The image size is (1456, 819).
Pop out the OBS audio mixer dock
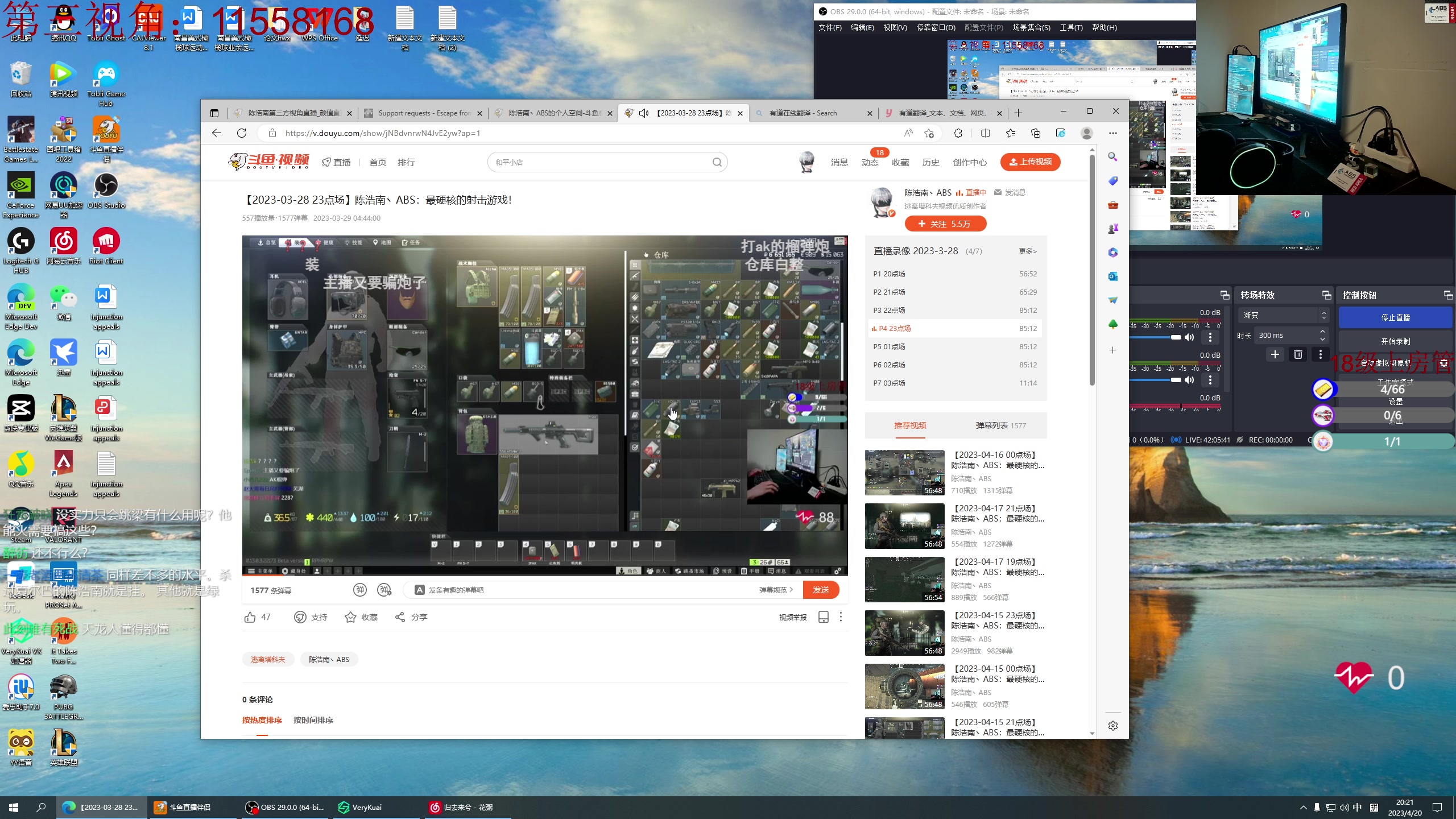coord(1225,295)
